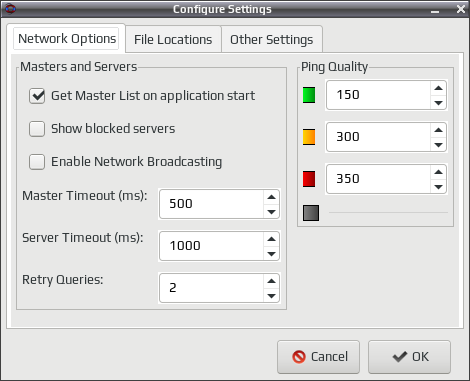470x381 pixels.
Task: Uncheck Get Master List on application start
Action: (x=37, y=96)
